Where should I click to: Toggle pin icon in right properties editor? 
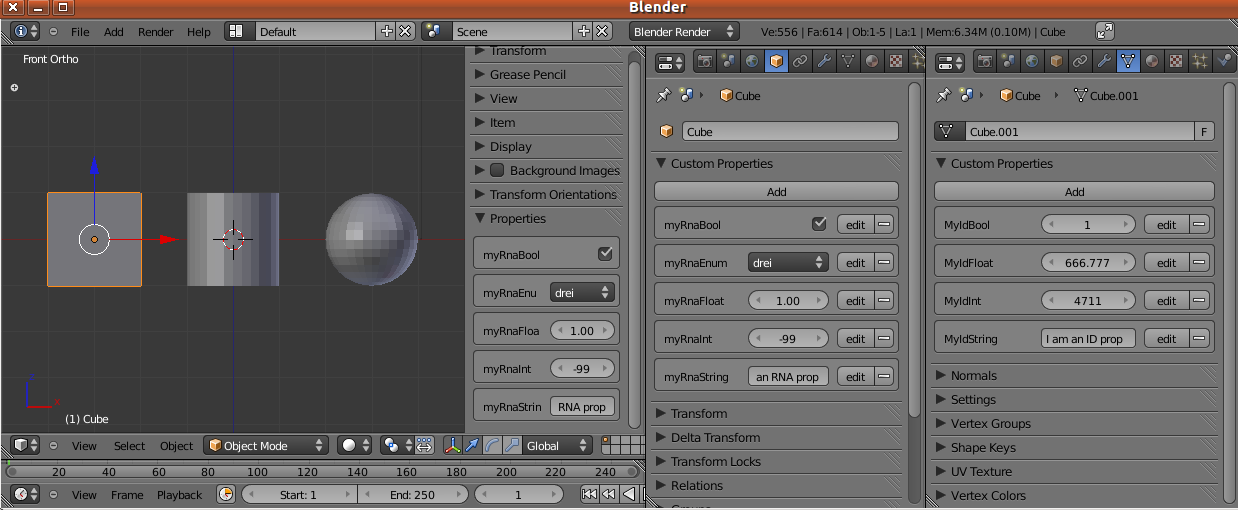click(942, 96)
